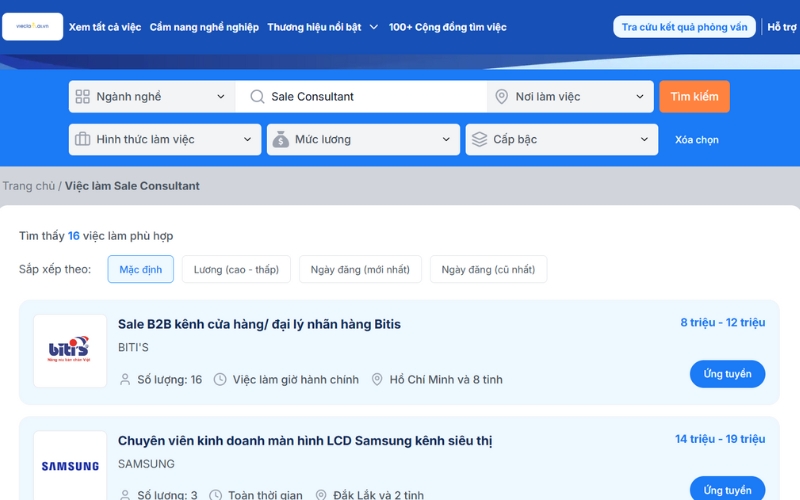Click Tra cứu kết quả phỏng vấn button
Viewport: 800px width, 500px height.
tap(684, 27)
